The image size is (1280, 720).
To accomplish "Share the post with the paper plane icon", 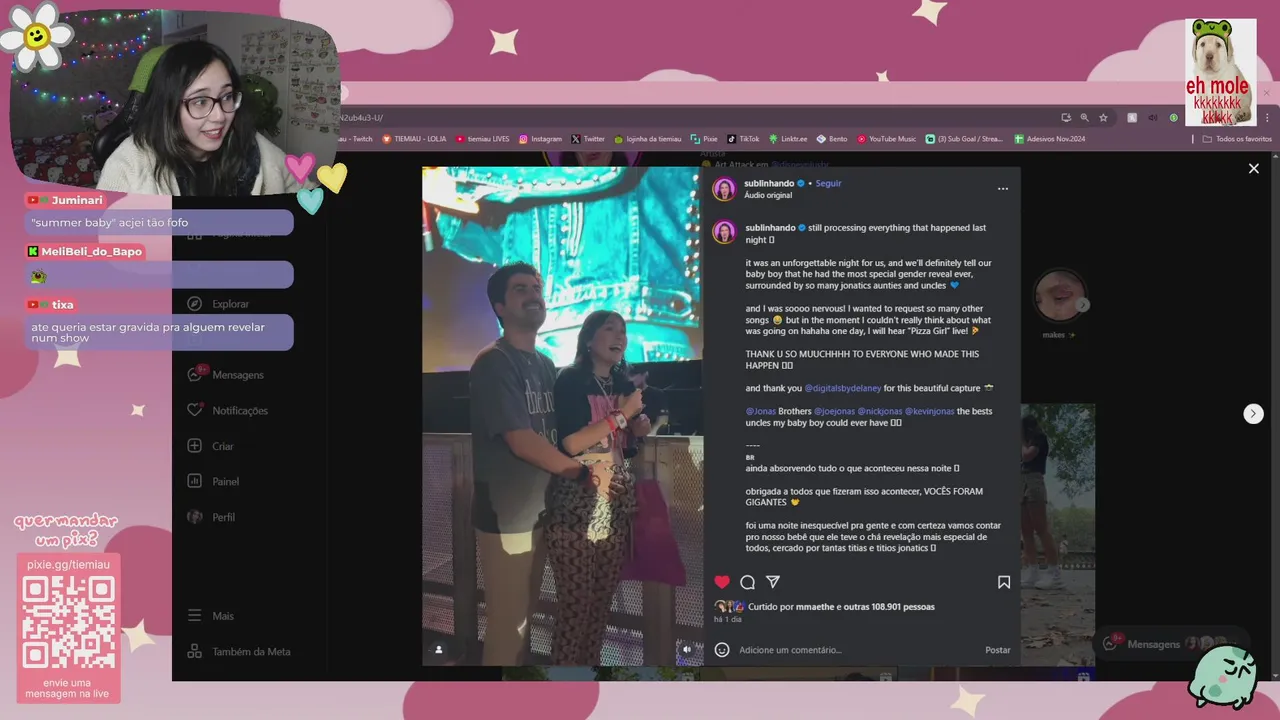I will click(773, 582).
